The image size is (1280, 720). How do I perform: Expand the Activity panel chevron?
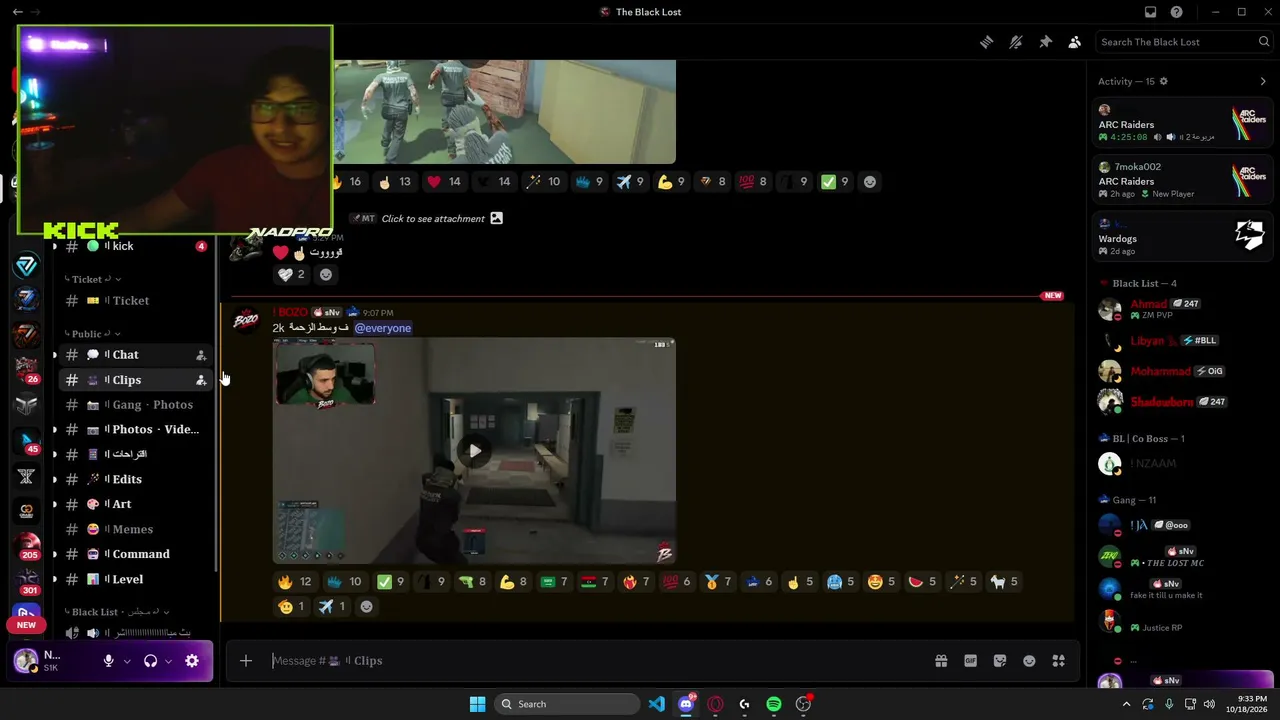click(x=1263, y=81)
